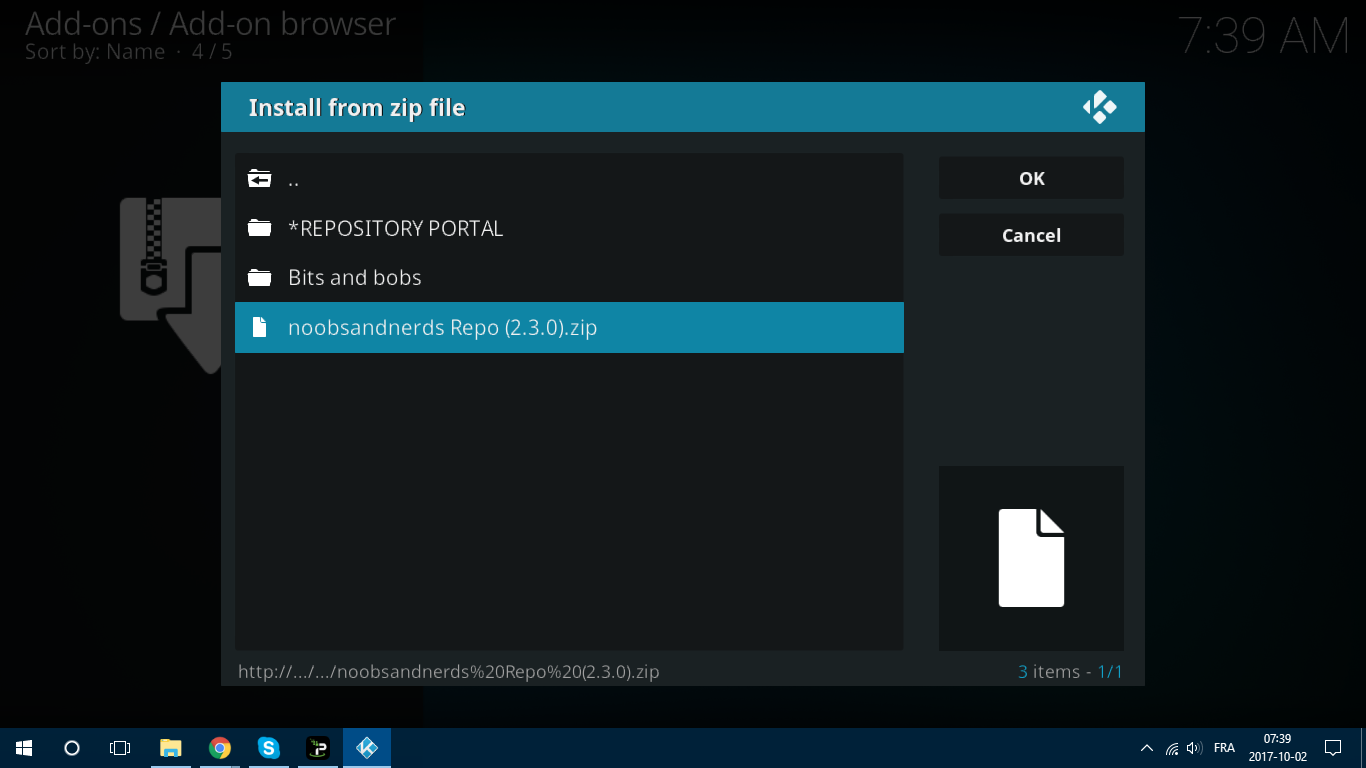Click the large file preview thumbnail
The image size is (1366, 768).
point(1031,558)
